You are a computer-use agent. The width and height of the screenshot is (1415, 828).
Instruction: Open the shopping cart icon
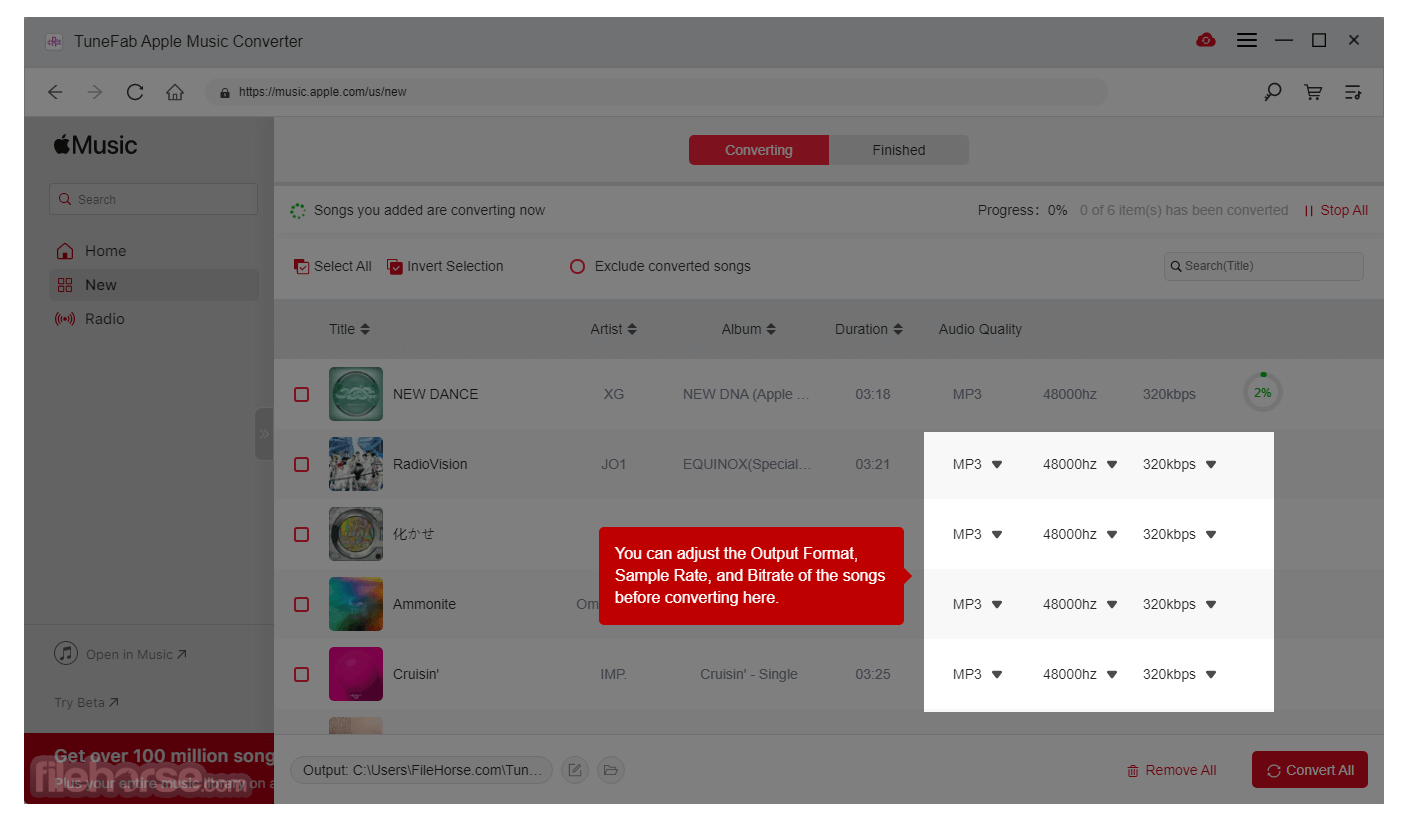pyautogui.click(x=1313, y=92)
